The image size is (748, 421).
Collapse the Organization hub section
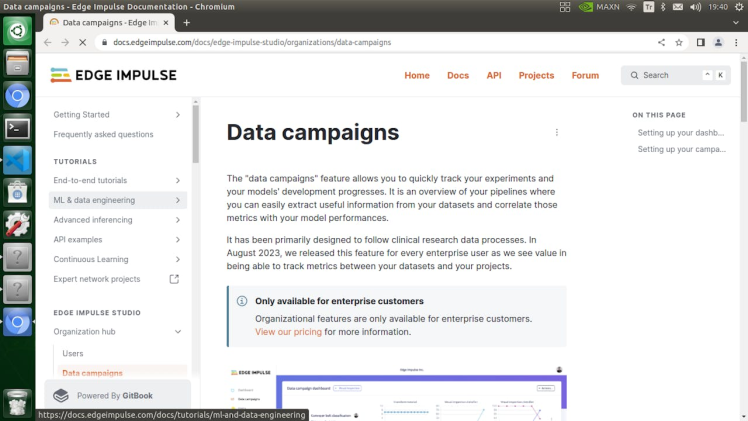point(178,332)
